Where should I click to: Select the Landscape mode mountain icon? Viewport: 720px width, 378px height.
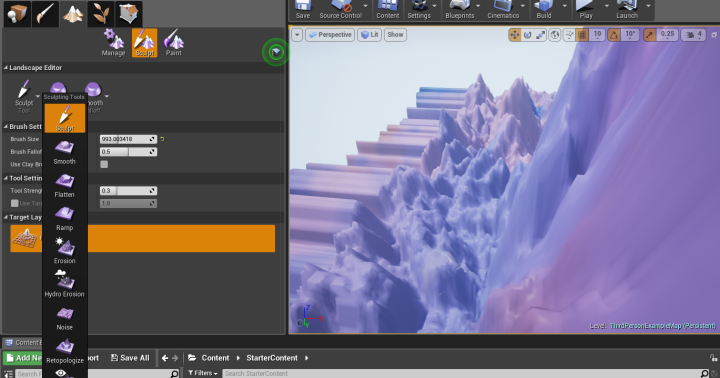click(x=73, y=13)
